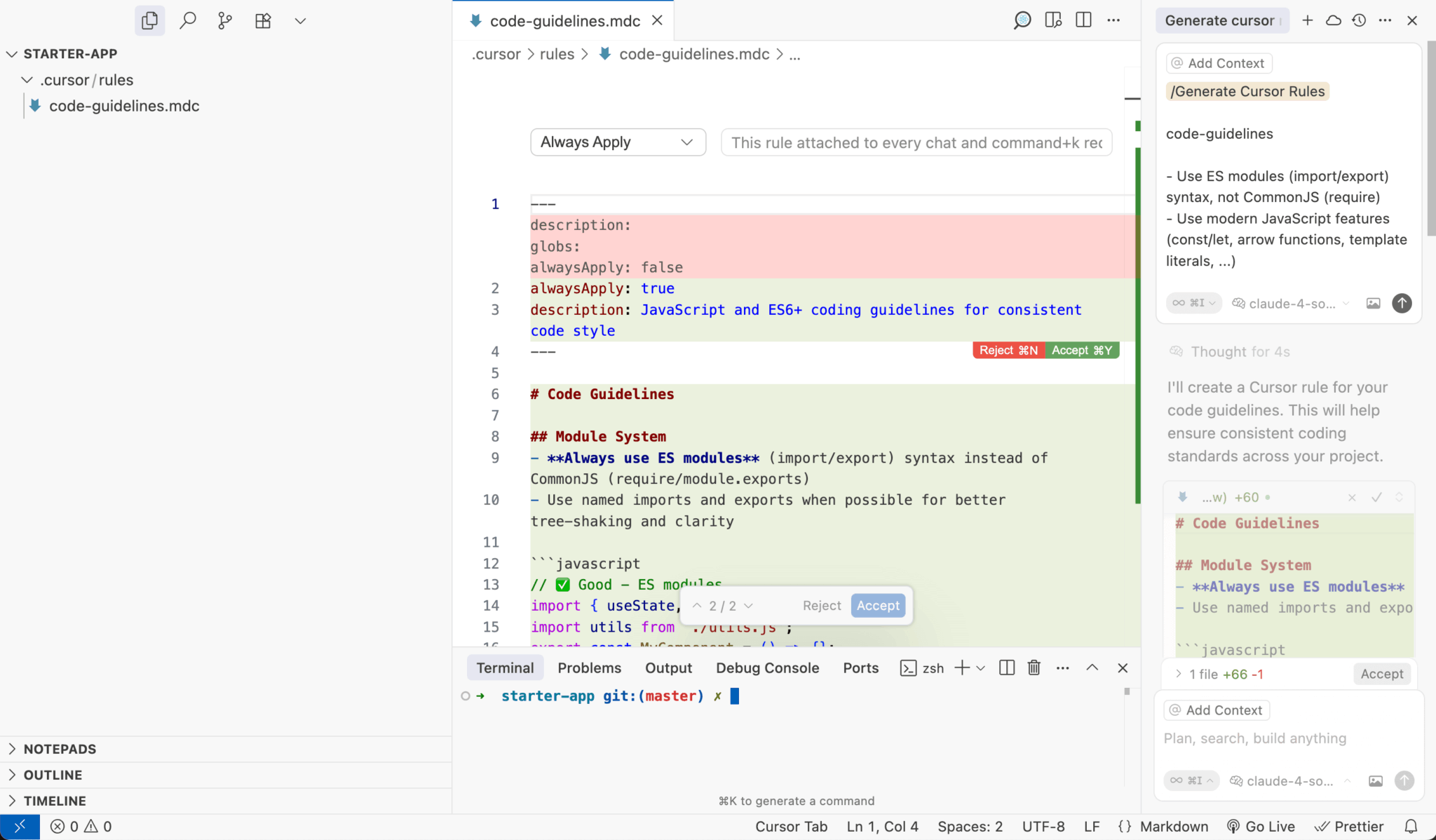
Task: Expand the 1 file +66 -1 summary
Action: (1219, 674)
